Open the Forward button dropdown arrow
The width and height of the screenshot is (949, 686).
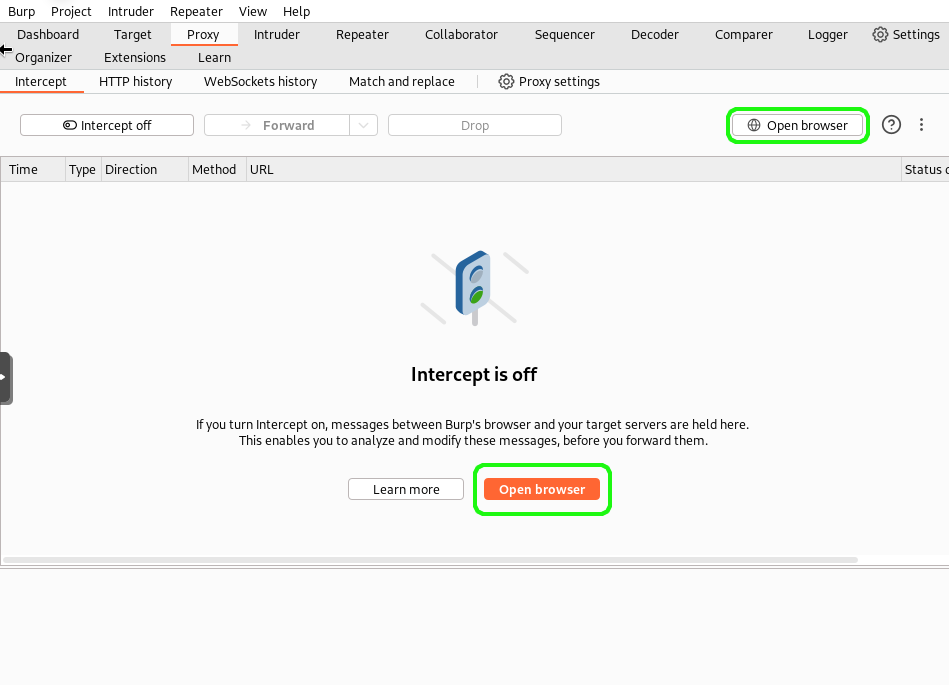(363, 125)
